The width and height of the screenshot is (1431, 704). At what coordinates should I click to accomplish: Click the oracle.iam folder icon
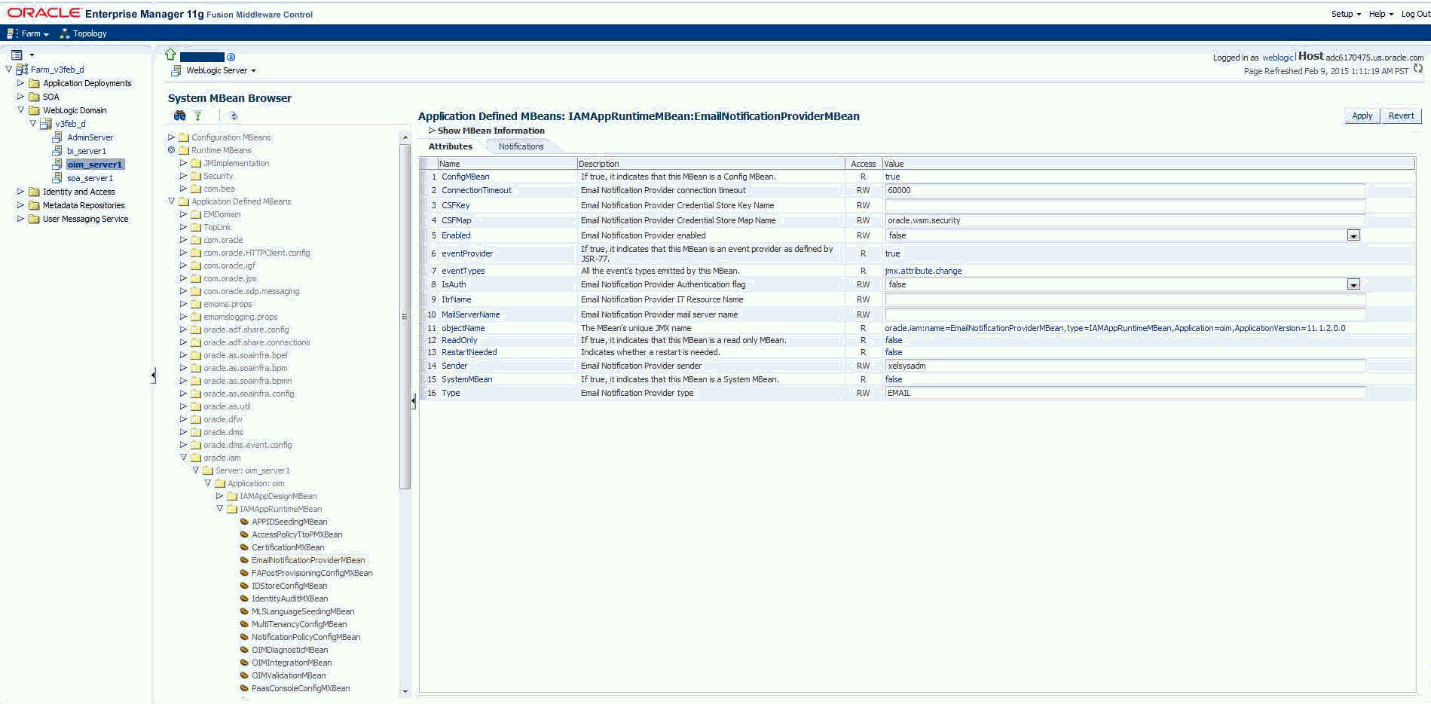(196, 458)
